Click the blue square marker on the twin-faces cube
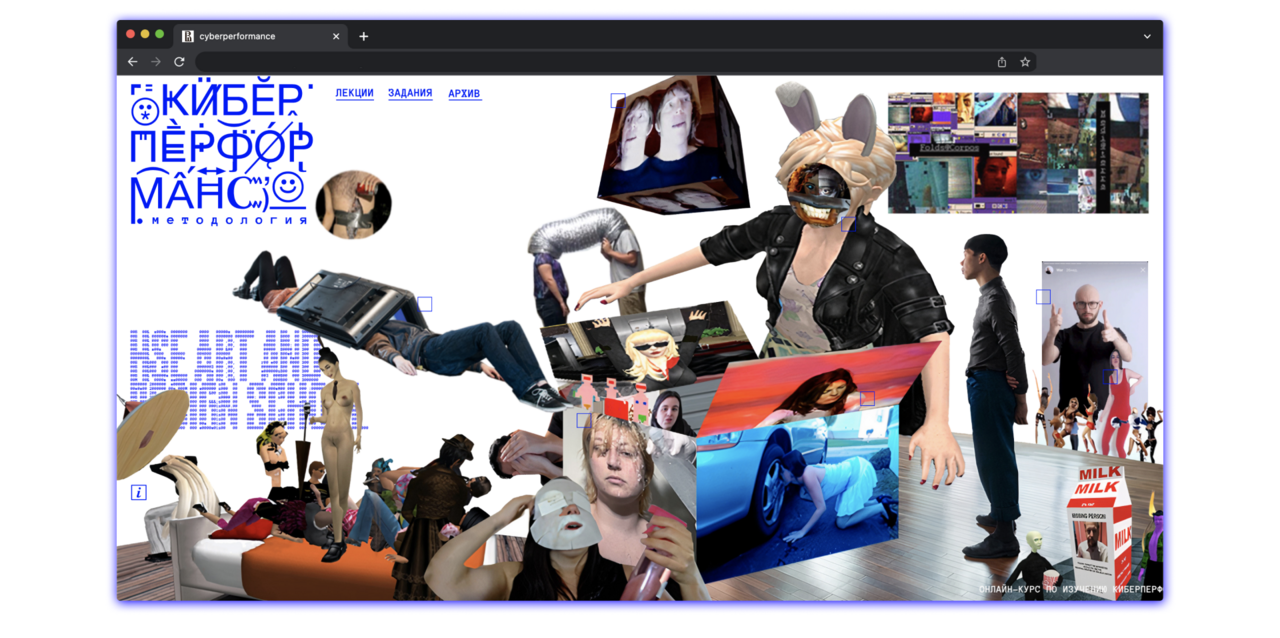This screenshot has height=638, width=1280. point(618,101)
